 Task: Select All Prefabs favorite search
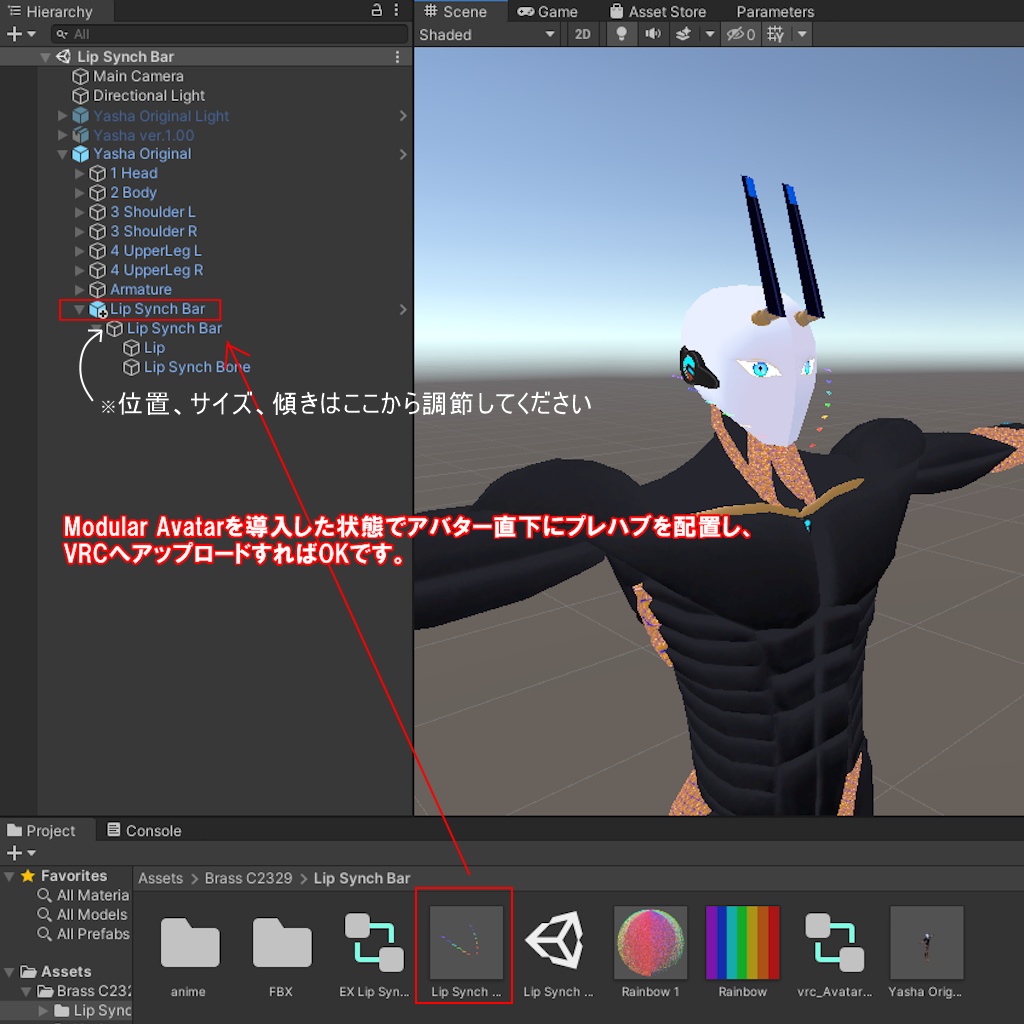coord(84,935)
